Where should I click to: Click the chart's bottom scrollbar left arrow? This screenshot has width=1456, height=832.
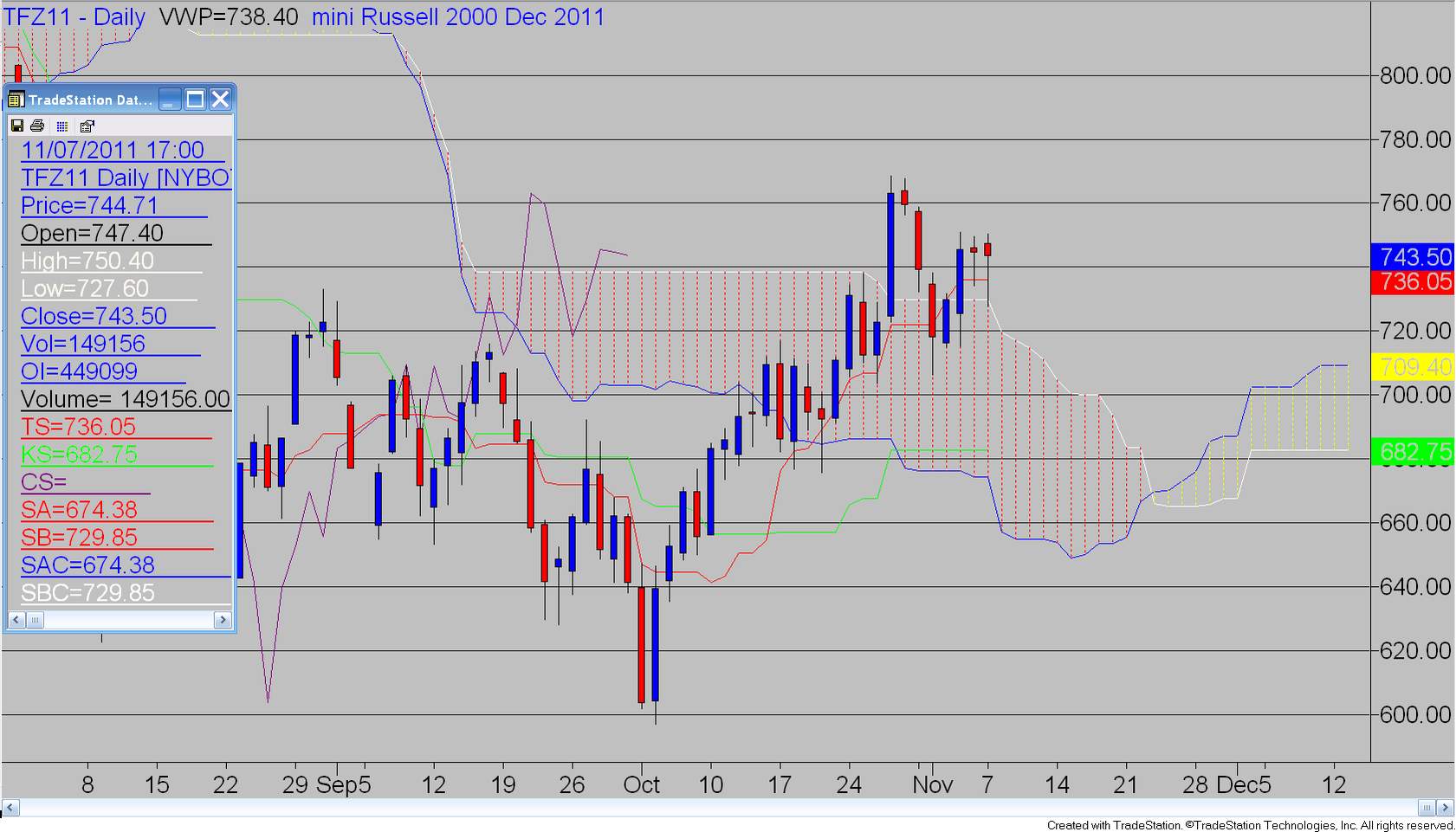[10, 808]
